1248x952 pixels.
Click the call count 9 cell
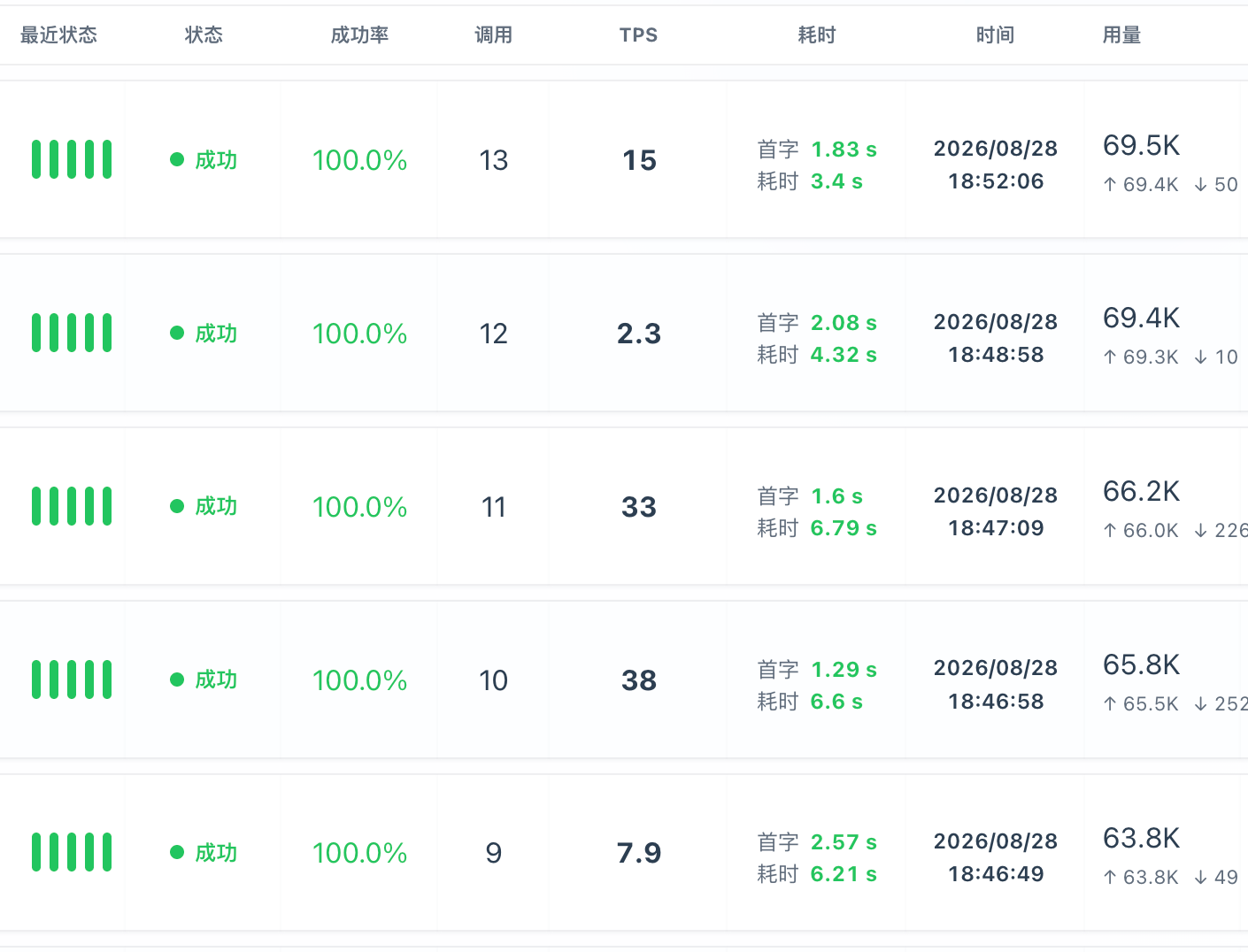494,853
